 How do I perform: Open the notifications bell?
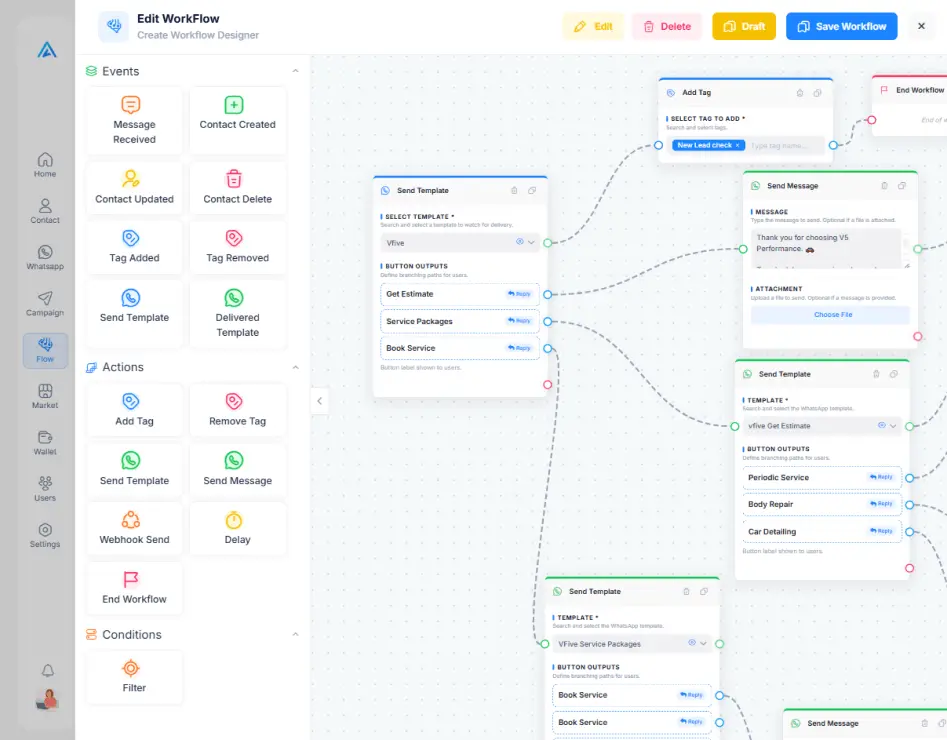(x=48, y=671)
